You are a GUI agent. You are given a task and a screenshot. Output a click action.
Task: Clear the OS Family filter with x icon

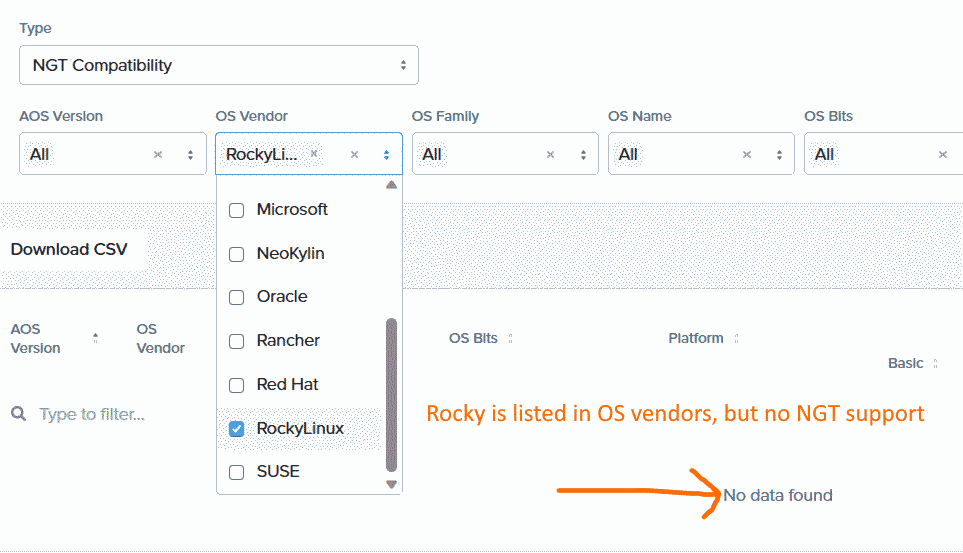(x=550, y=155)
